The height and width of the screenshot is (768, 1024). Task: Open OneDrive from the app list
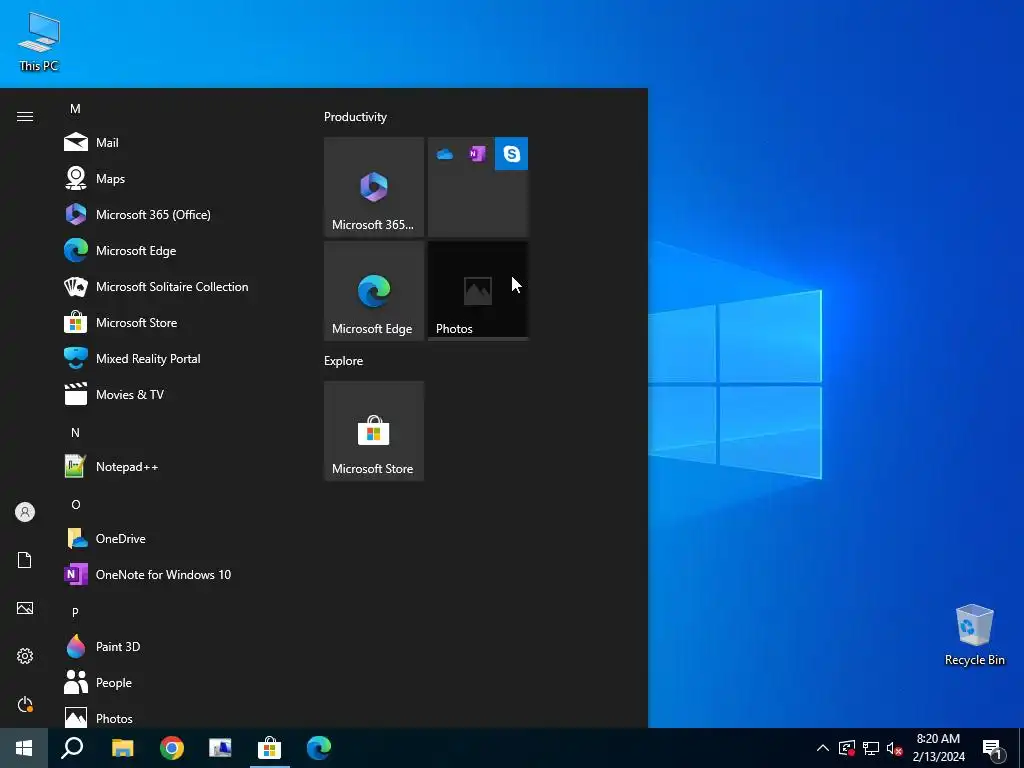(174, 538)
